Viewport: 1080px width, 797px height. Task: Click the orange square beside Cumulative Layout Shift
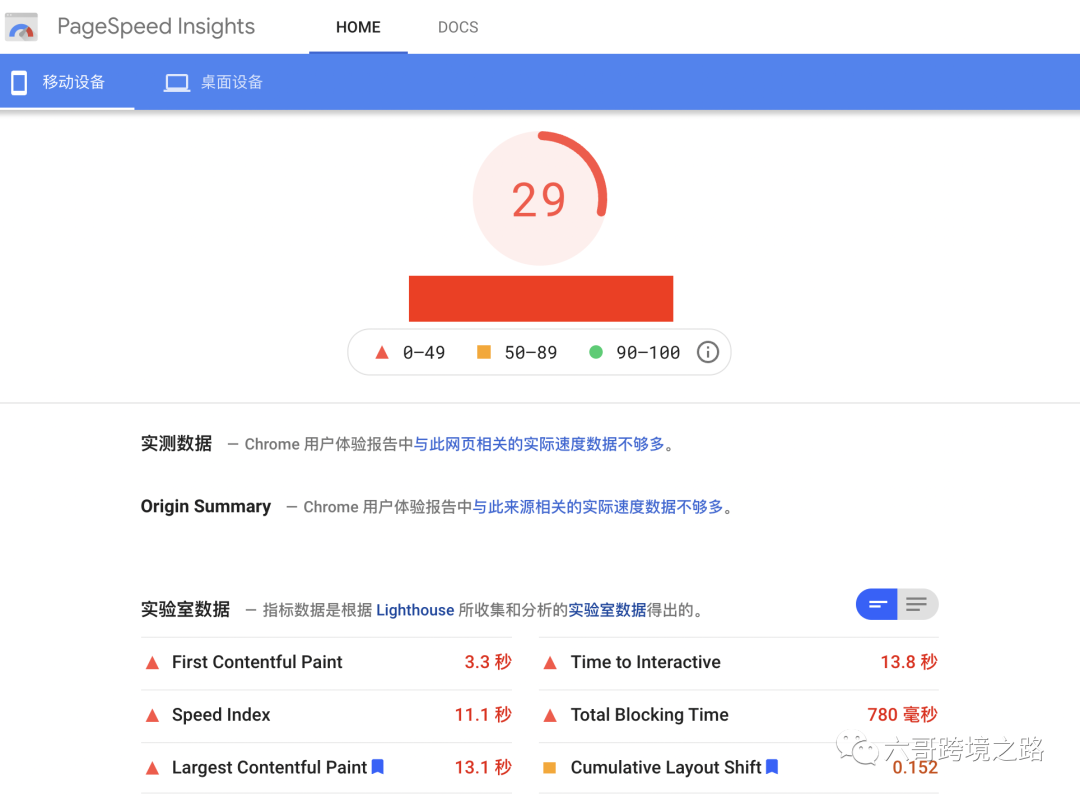(549, 767)
